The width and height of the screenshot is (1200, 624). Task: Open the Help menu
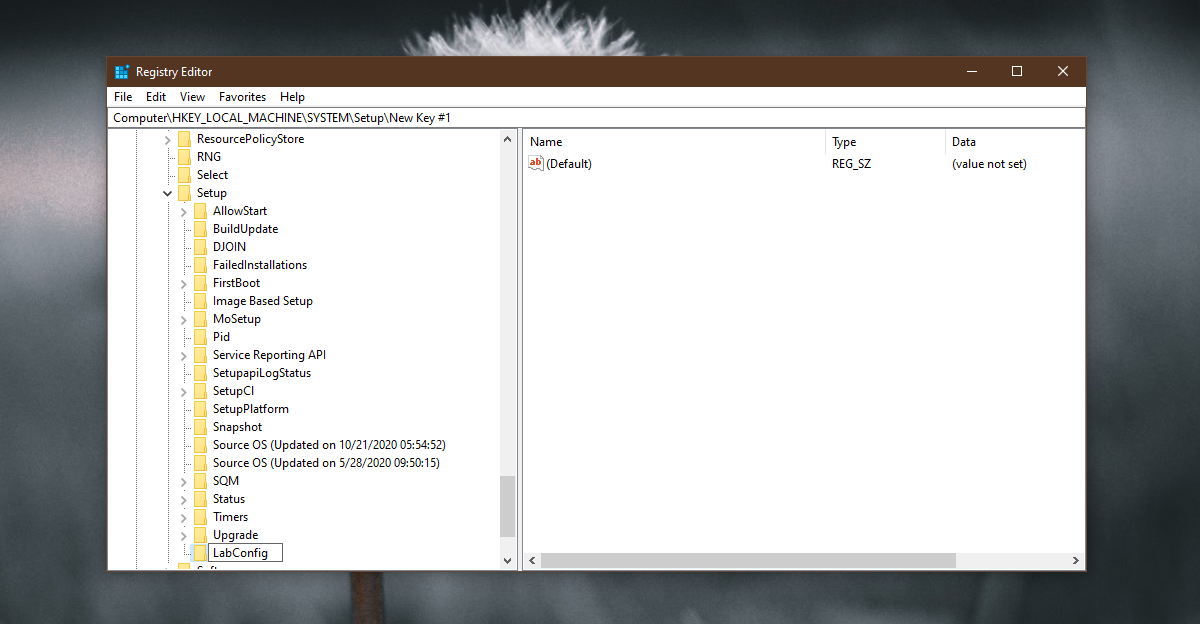pos(292,97)
